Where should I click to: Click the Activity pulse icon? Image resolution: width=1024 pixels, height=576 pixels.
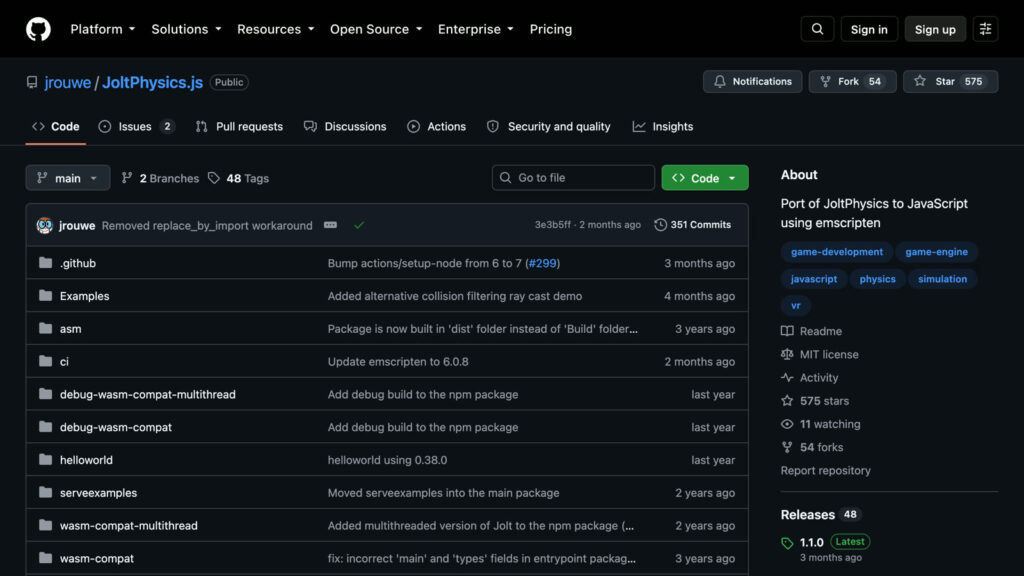point(787,377)
